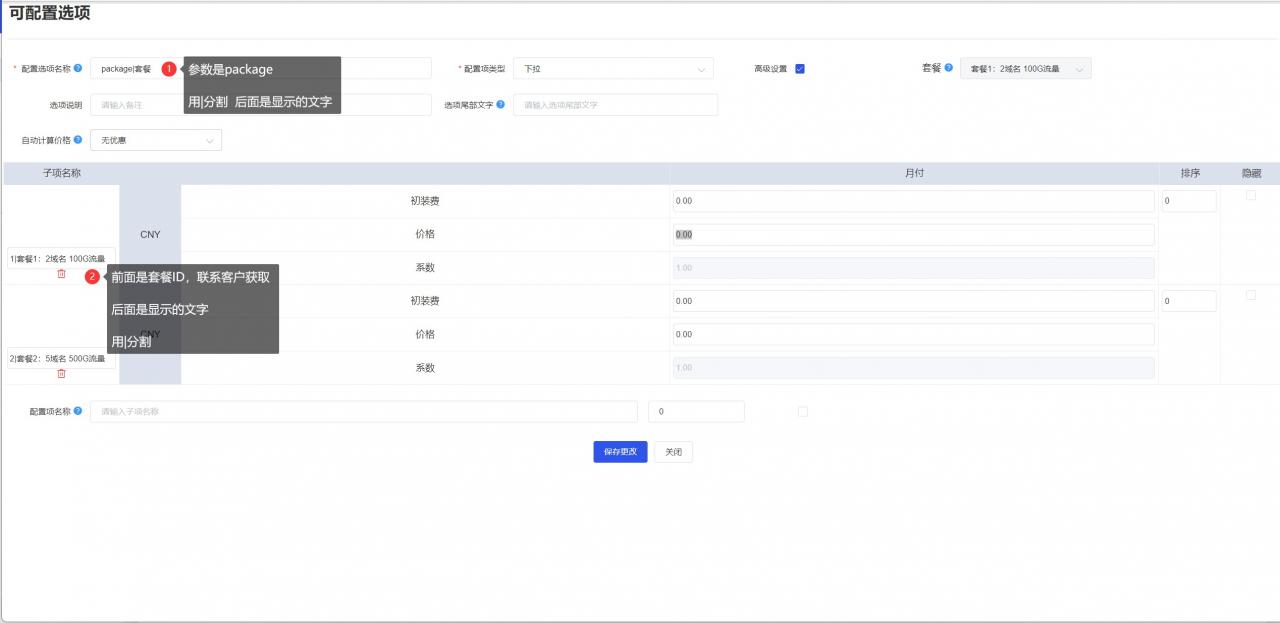This screenshot has width=1280, height=623.
Task: Check the 隐藏 box for second sub-item
Action: click(1251, 295)
